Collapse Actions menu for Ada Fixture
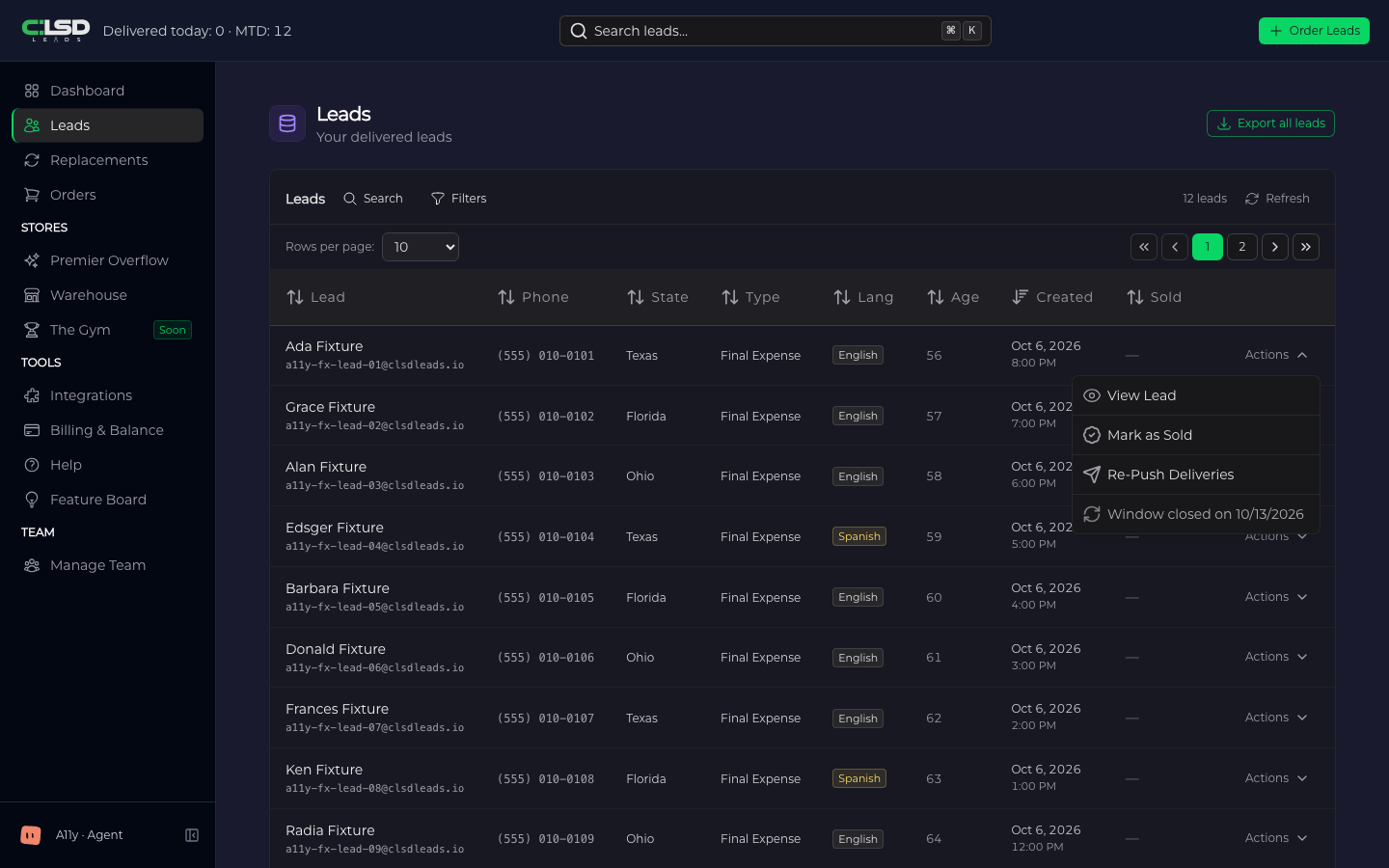This screenshot has height=868, width=1389. pos(1276,355)
